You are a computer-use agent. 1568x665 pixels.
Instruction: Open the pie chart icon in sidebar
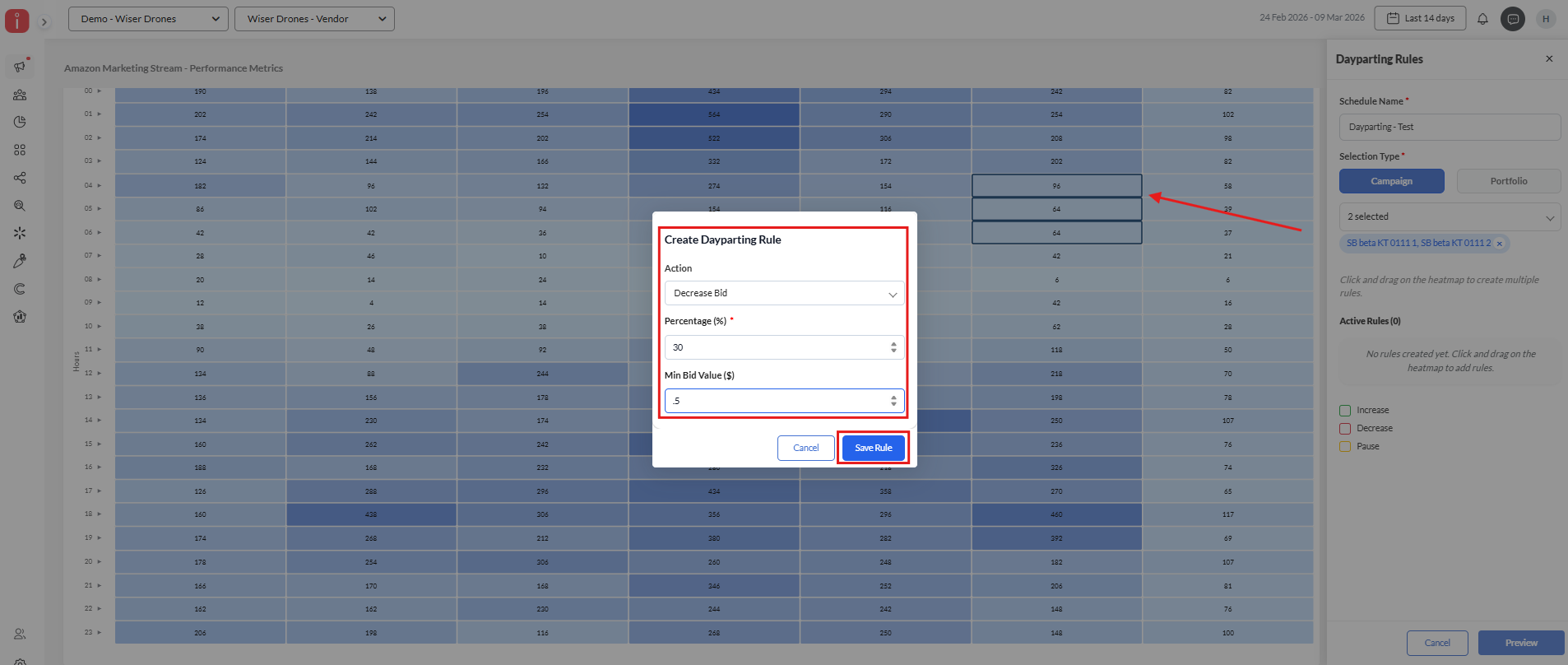[x=20, y=122]
